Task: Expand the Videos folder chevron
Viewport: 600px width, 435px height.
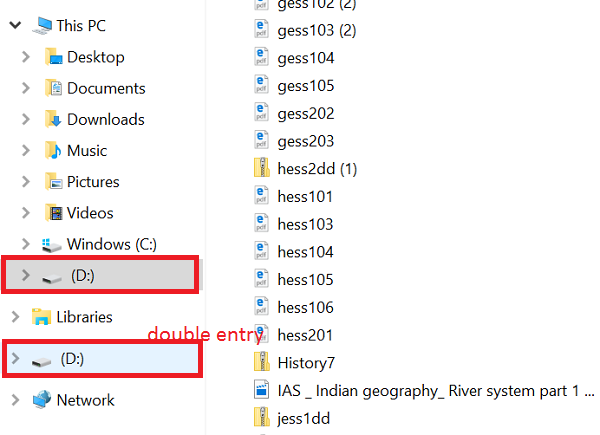Action: point(26,213)
